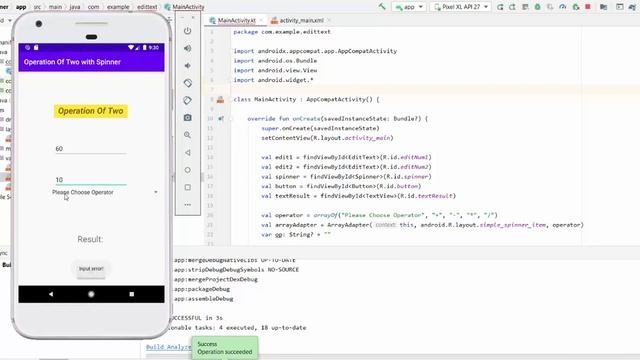
Task: Click the app breadcrumb item
Action: pyautogui.click(x=21, y=7)
